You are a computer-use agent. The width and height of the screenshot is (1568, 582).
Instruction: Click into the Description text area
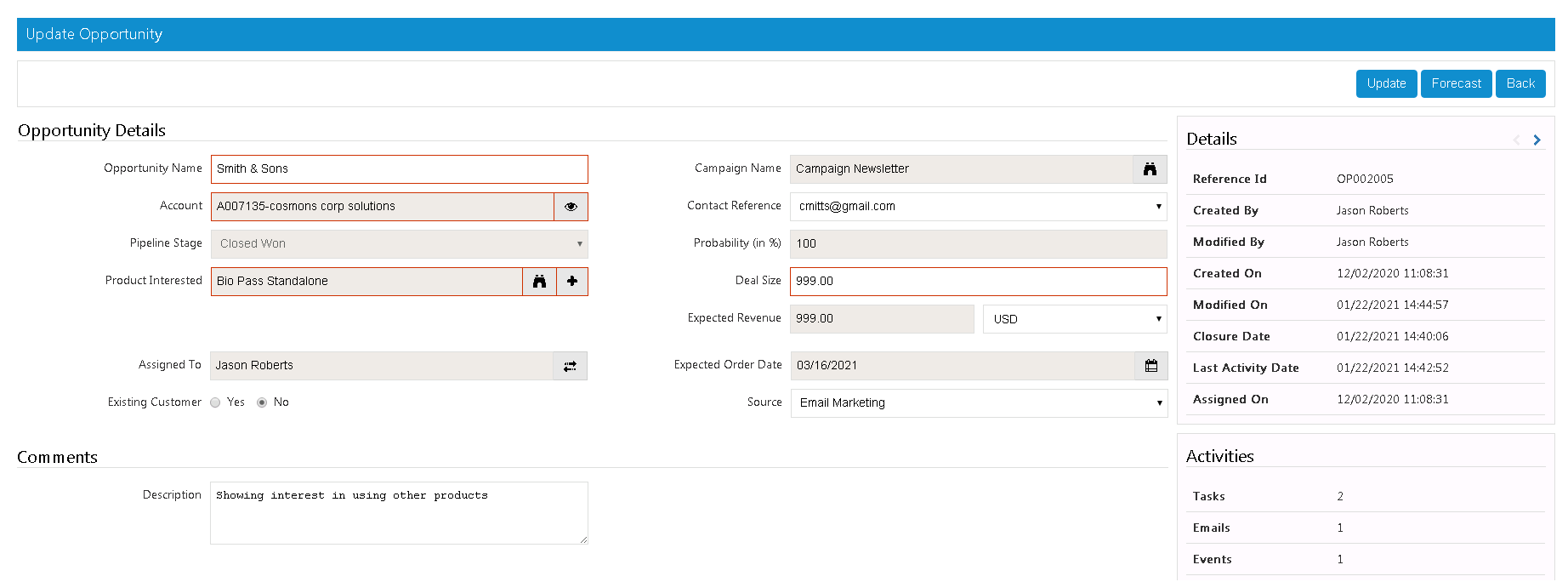tap(399, 513)
